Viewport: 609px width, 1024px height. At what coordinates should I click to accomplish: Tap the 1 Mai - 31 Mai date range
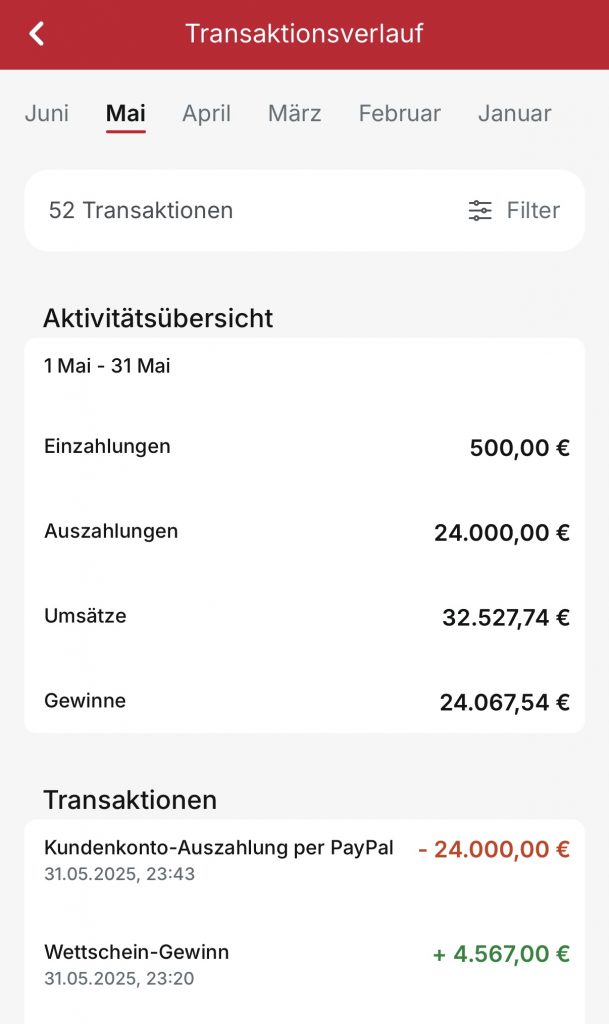click(x=107, y=366)
